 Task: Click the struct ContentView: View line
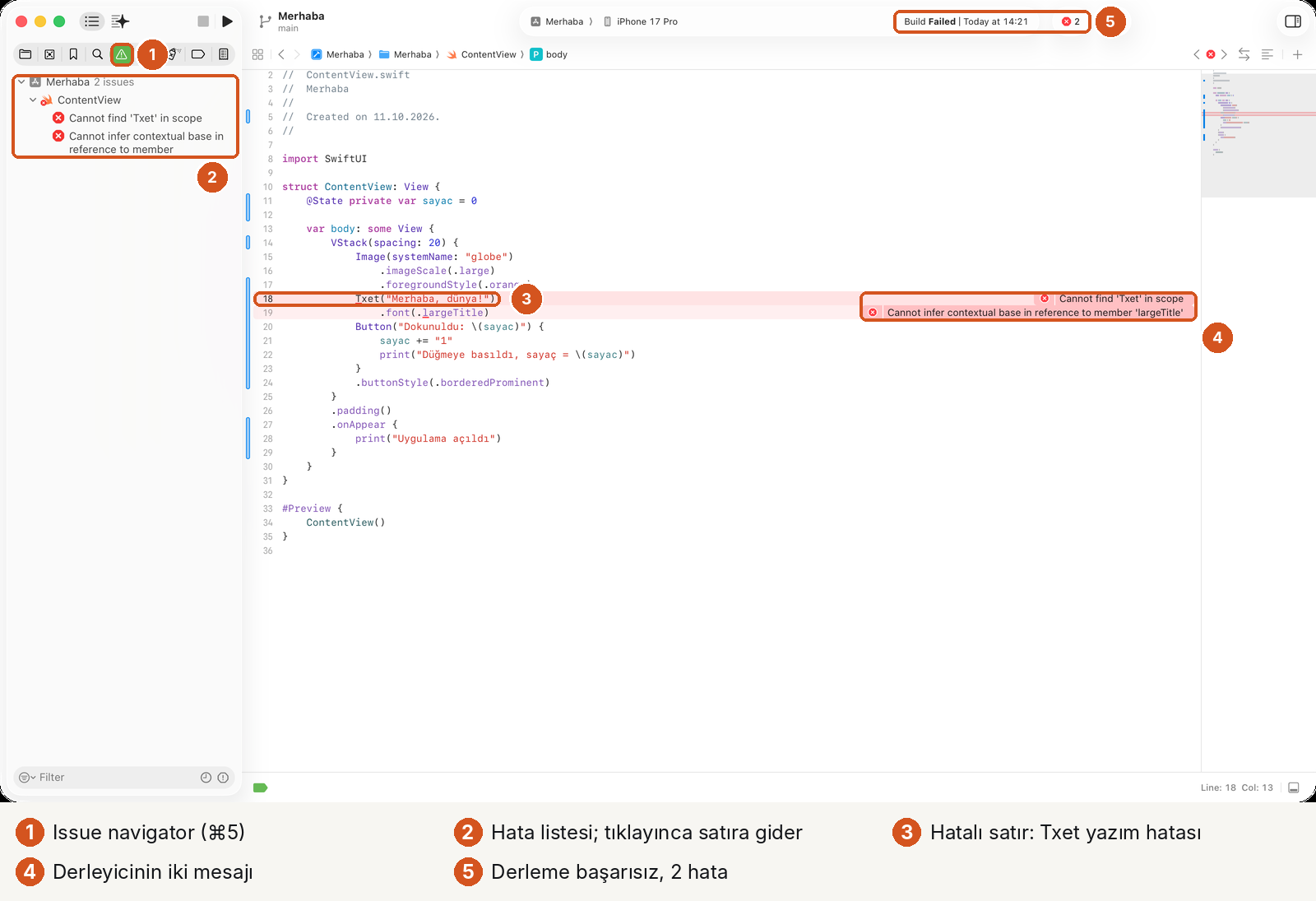pos(361,187)
